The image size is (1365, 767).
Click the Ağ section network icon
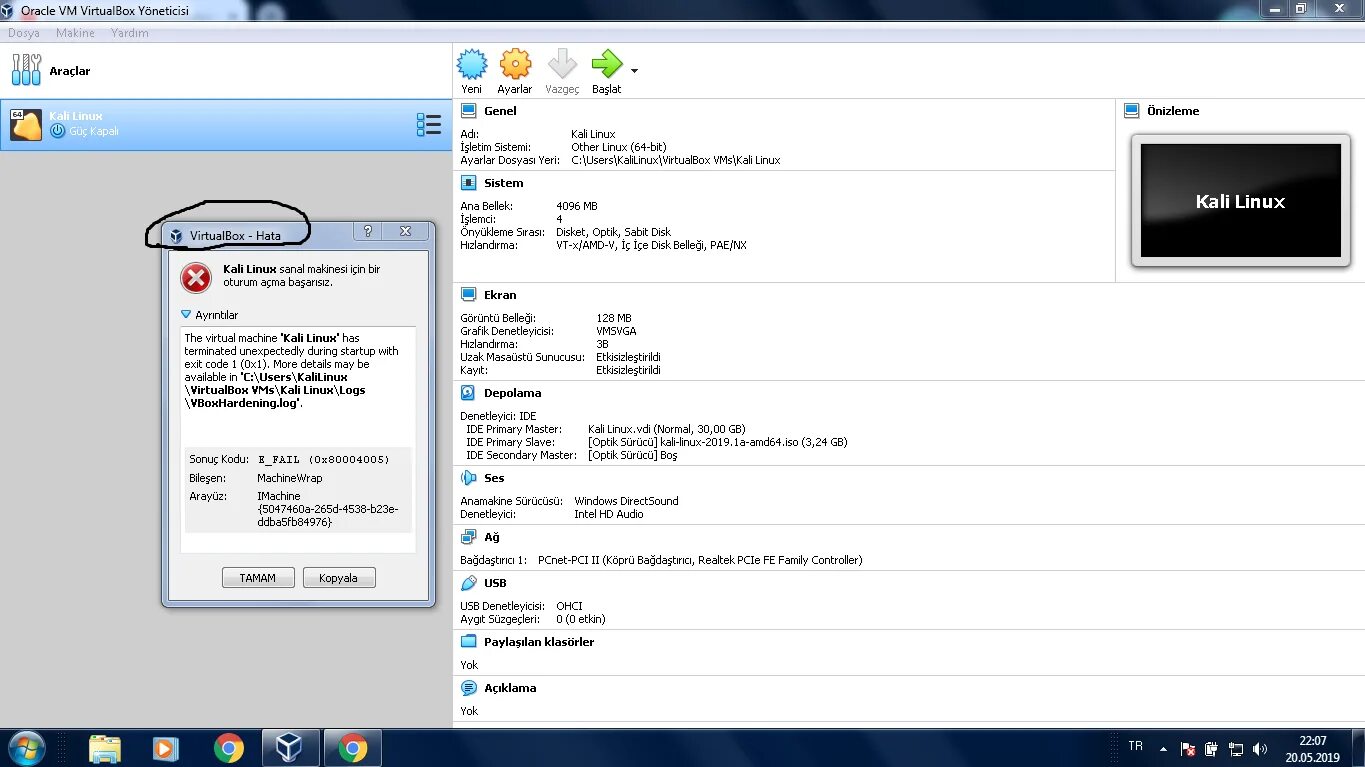pyautogui.click(x=467, y=537)
